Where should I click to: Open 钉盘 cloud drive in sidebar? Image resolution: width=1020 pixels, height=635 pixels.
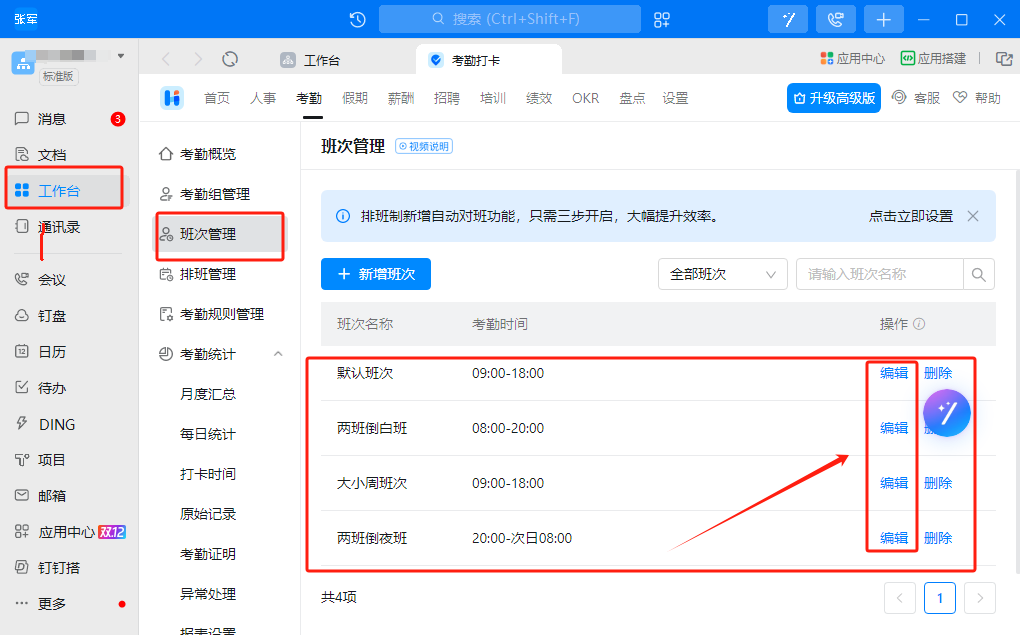click(x=52, y=316)
